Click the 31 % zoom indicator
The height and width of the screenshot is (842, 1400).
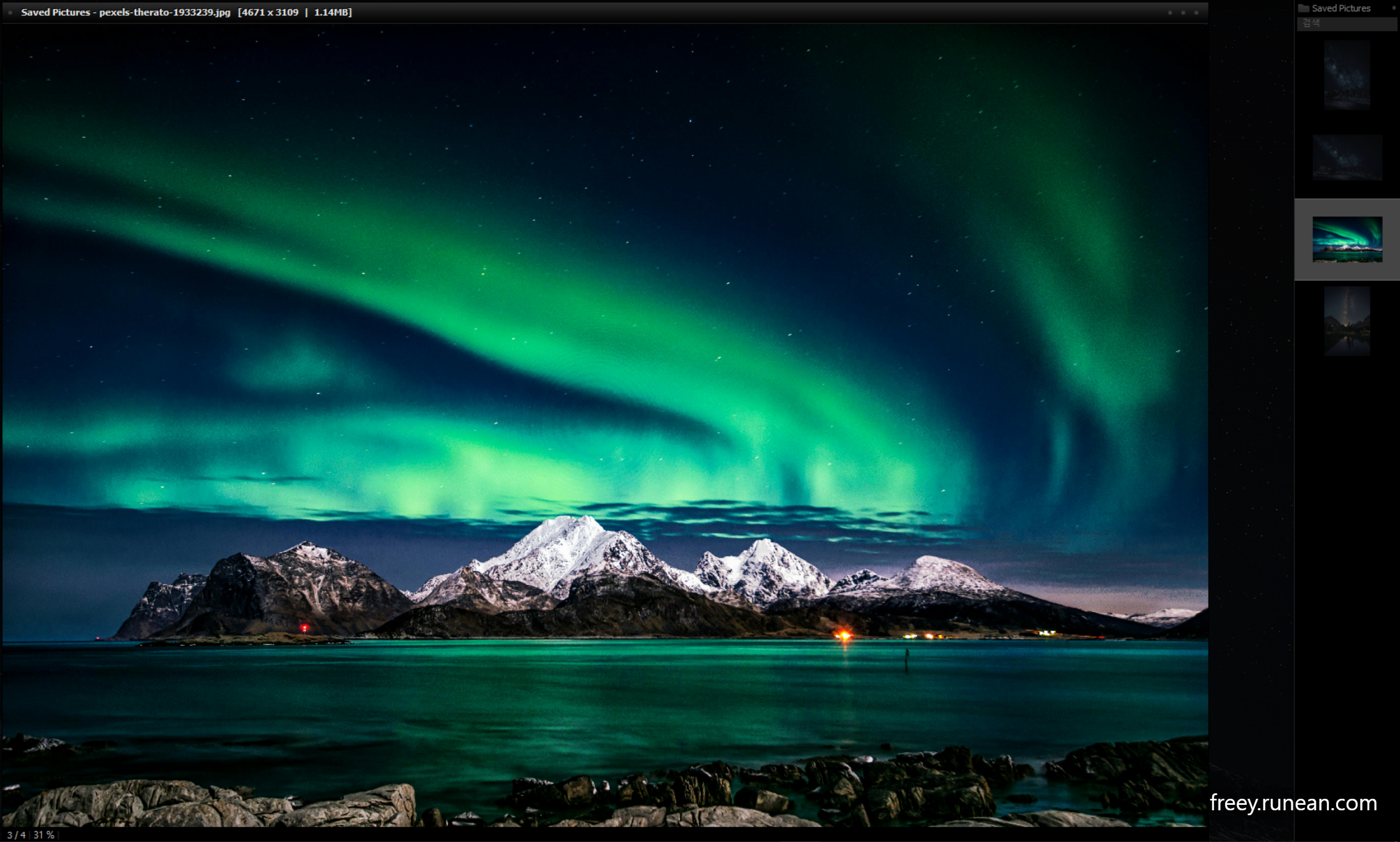pyautogui.click(x=44, y=835)
